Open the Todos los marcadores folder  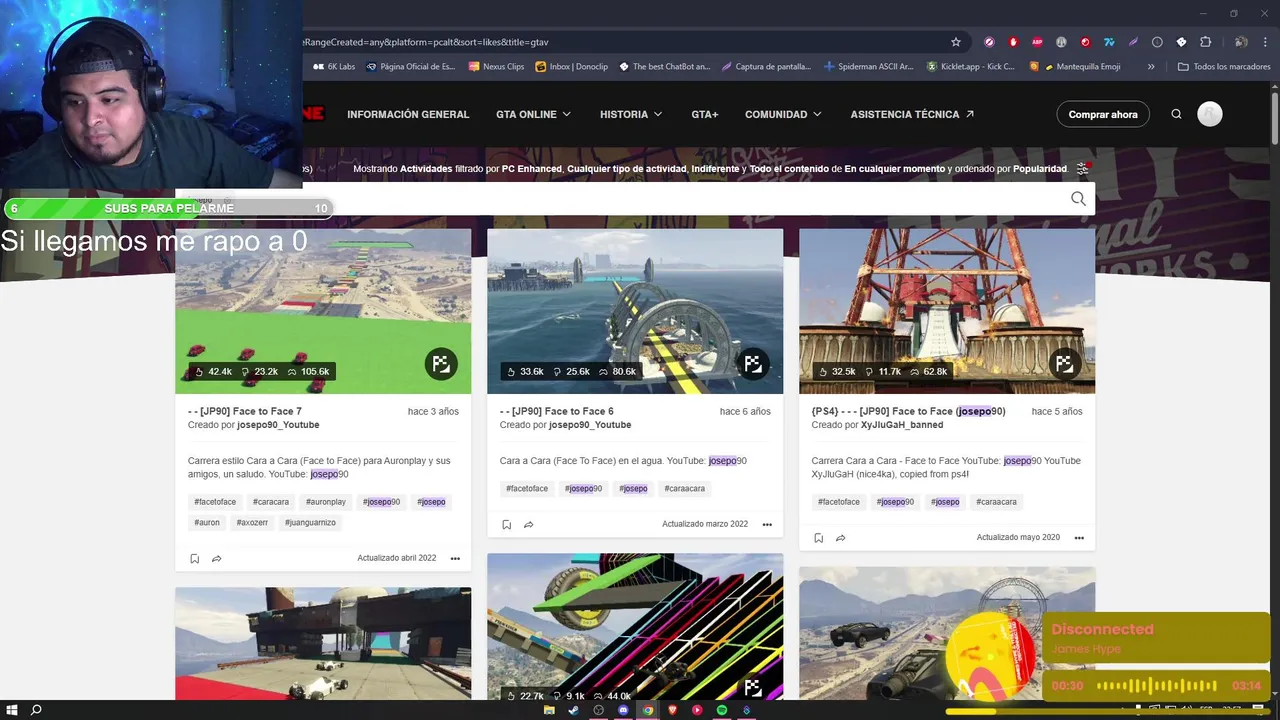[1224, 67]
